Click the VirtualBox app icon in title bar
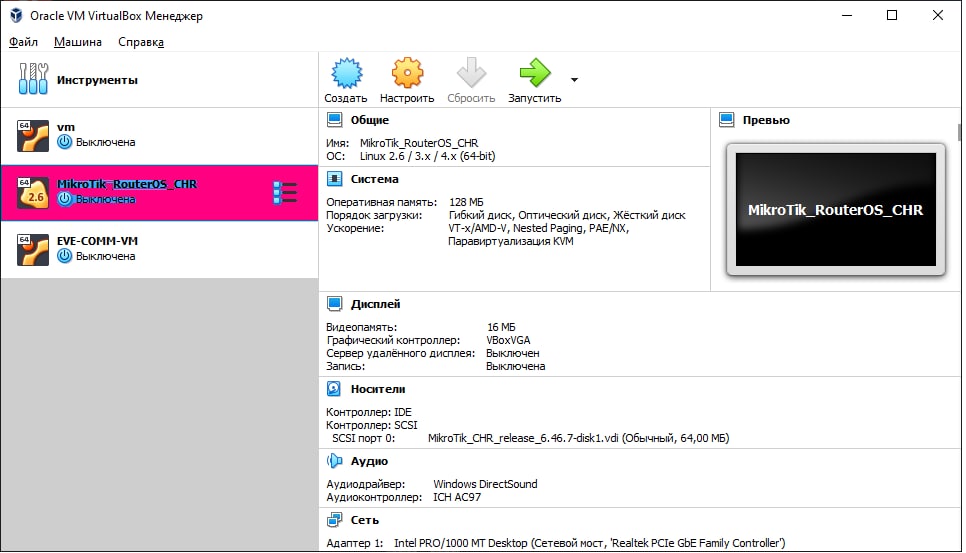 click(x=17, y=15)
